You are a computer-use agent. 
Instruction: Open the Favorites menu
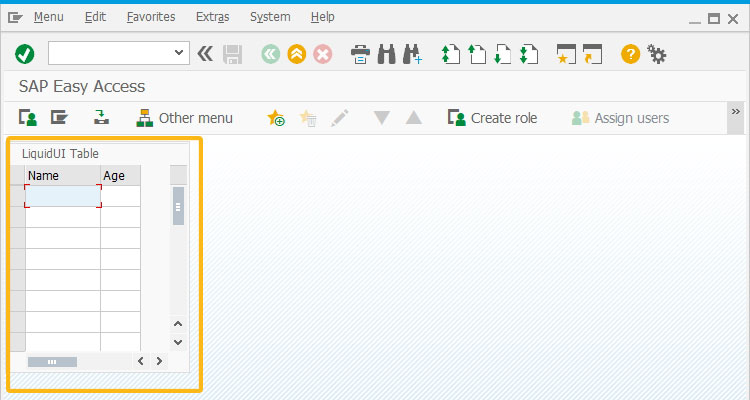151,17
